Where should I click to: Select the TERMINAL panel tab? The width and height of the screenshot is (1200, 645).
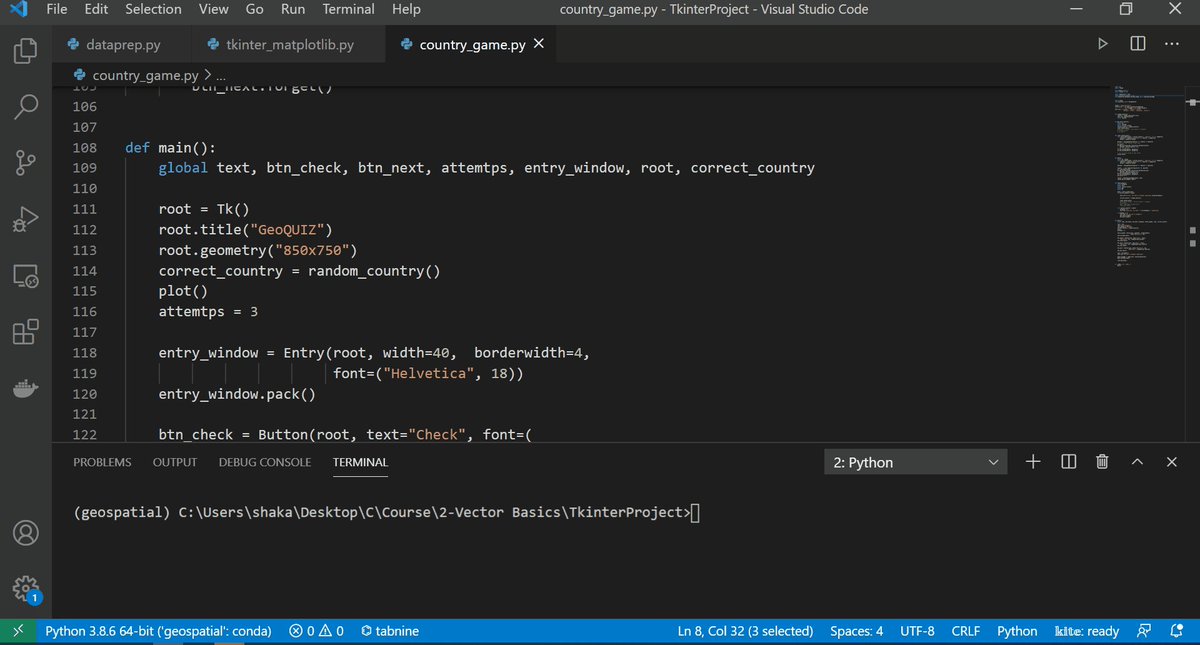(360, 462)
